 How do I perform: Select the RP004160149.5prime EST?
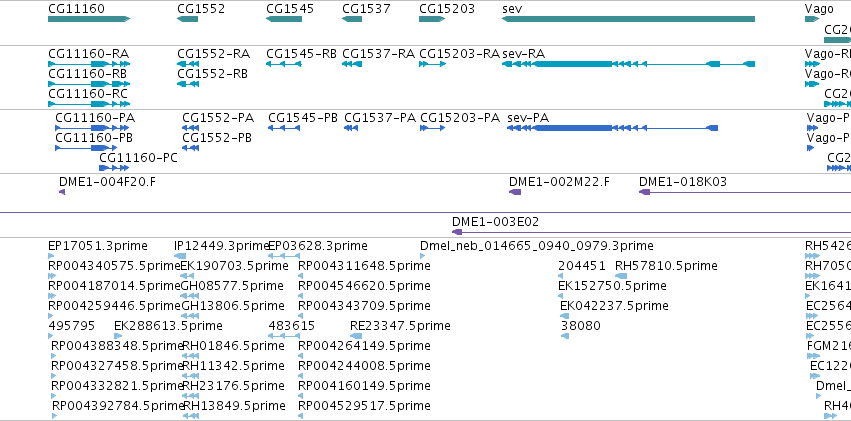pos(301,397)
